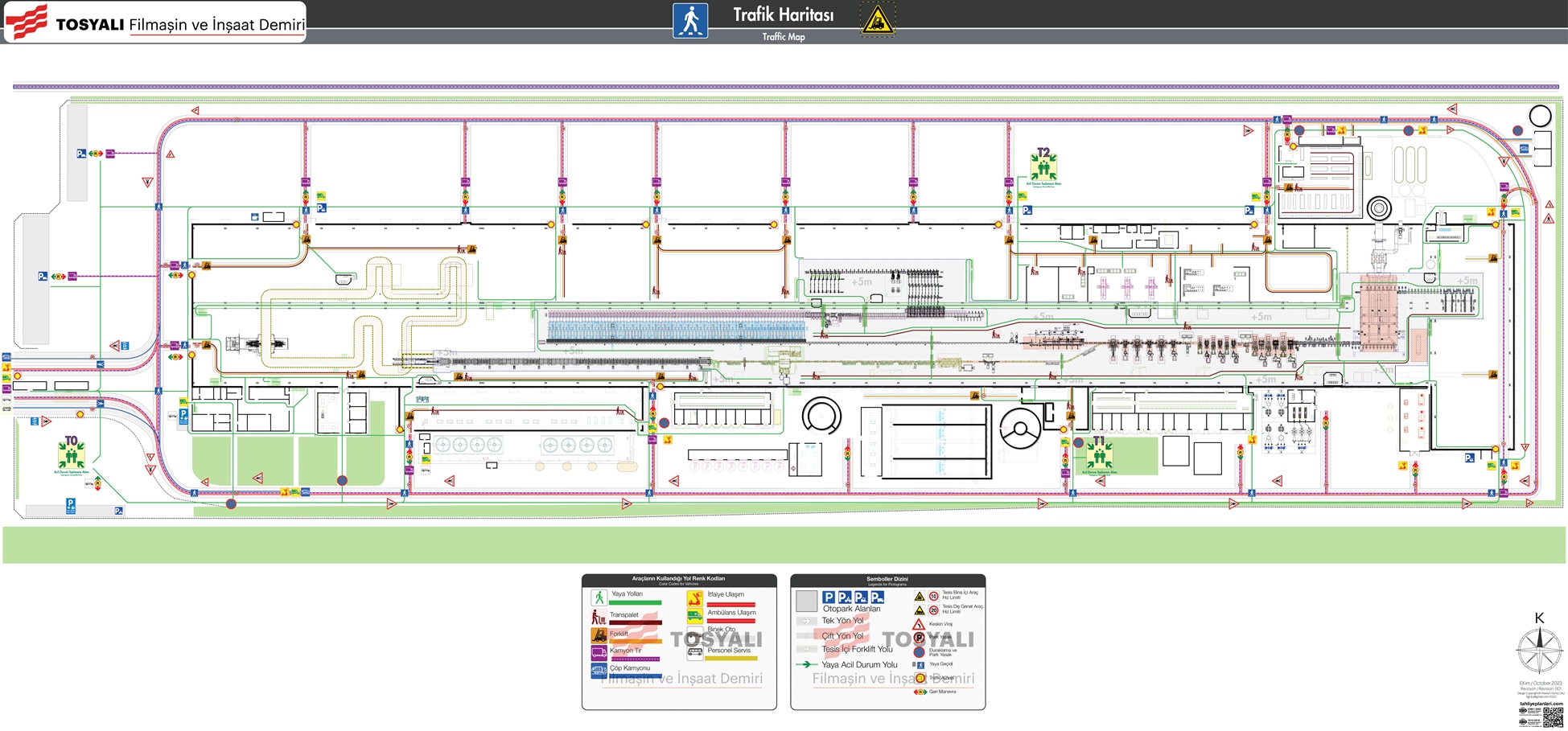The height and width of the screenshot is (731, 1568).
Task: Click the forklift warning sign in header
Action: click(x=877, y=20)
